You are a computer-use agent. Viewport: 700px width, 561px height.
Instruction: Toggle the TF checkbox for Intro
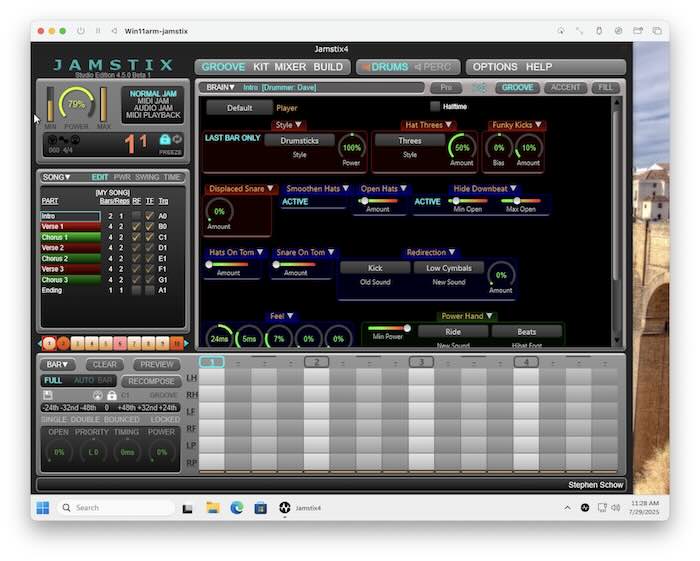point(150,216)
